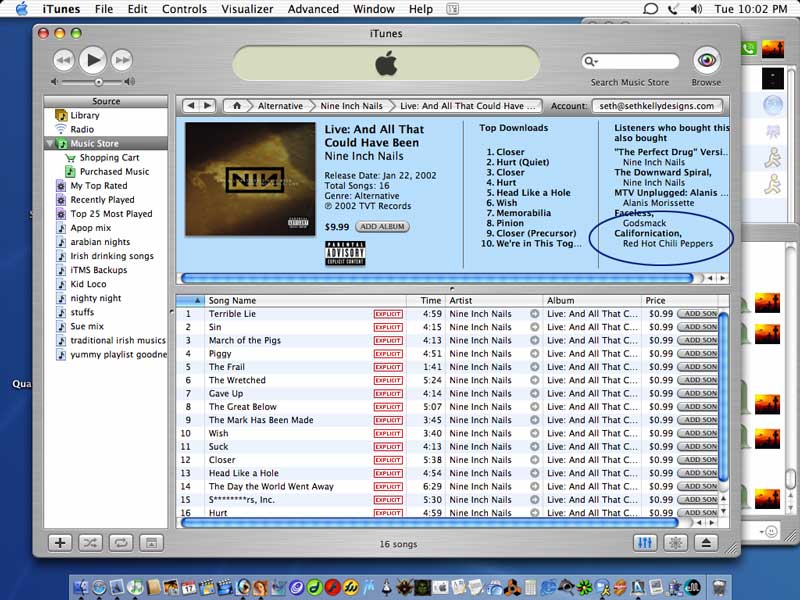Select the Apop mix playlist
This screenshot has height=600, width=800.
pos(90,228)
